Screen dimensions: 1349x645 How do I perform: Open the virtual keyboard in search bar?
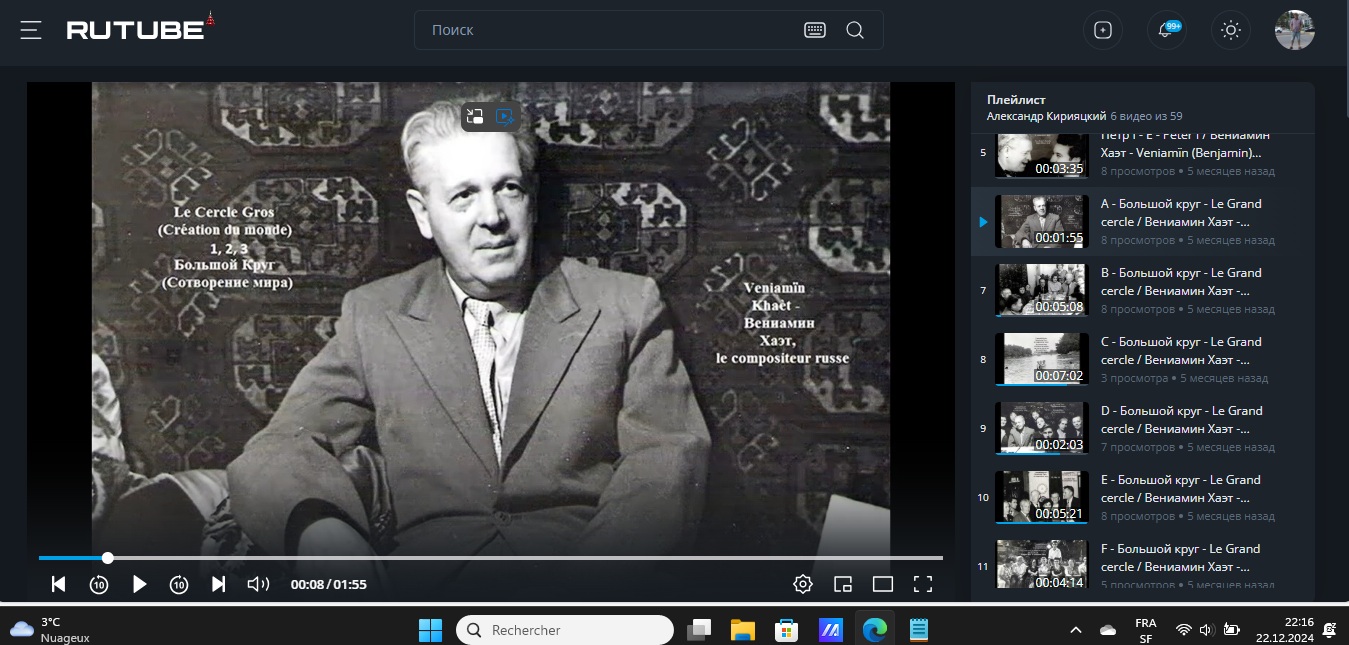(x=815, y=30)
